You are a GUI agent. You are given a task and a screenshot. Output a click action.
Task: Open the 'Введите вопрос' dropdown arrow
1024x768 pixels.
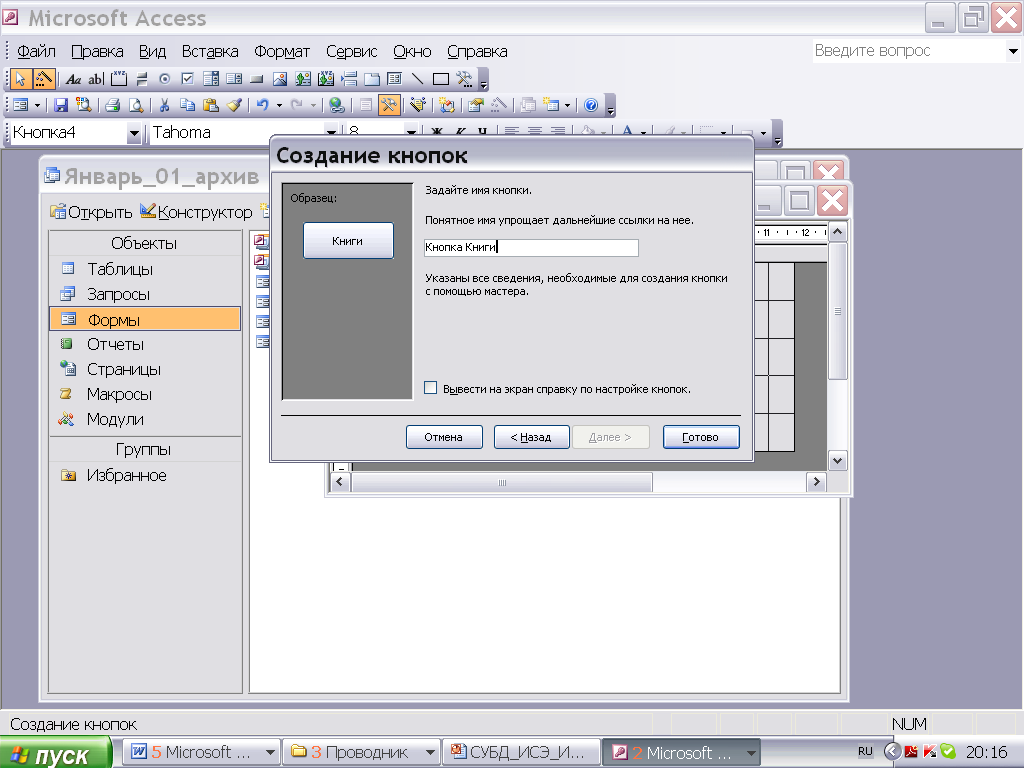point(1012,51)
